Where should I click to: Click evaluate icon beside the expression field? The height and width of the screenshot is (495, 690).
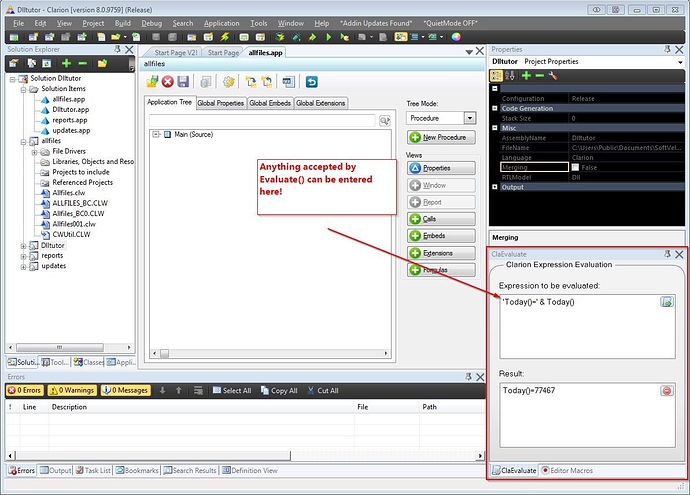pyautogui.click(x=667, y=302)
